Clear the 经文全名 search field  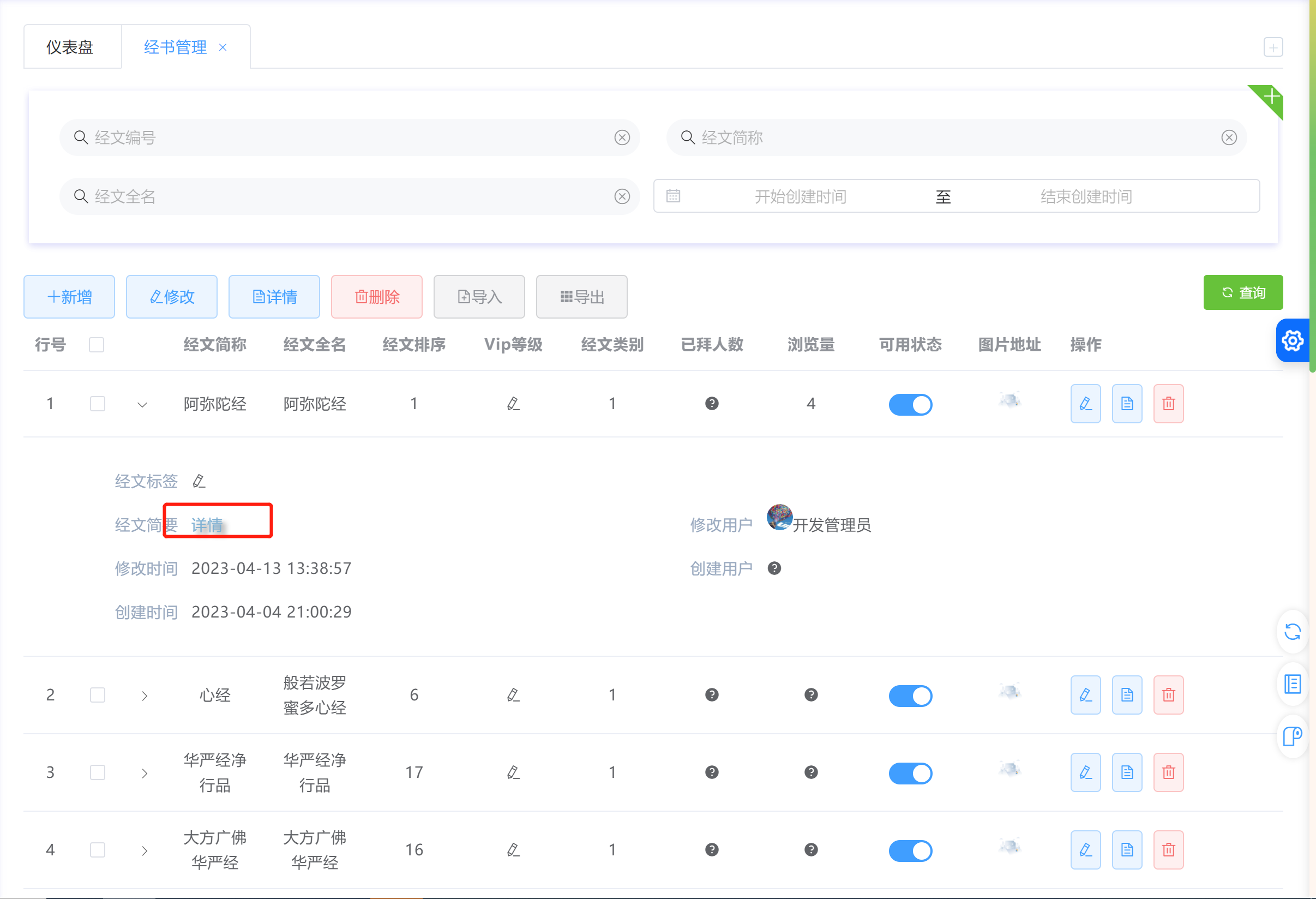click(x=622, y=196)
